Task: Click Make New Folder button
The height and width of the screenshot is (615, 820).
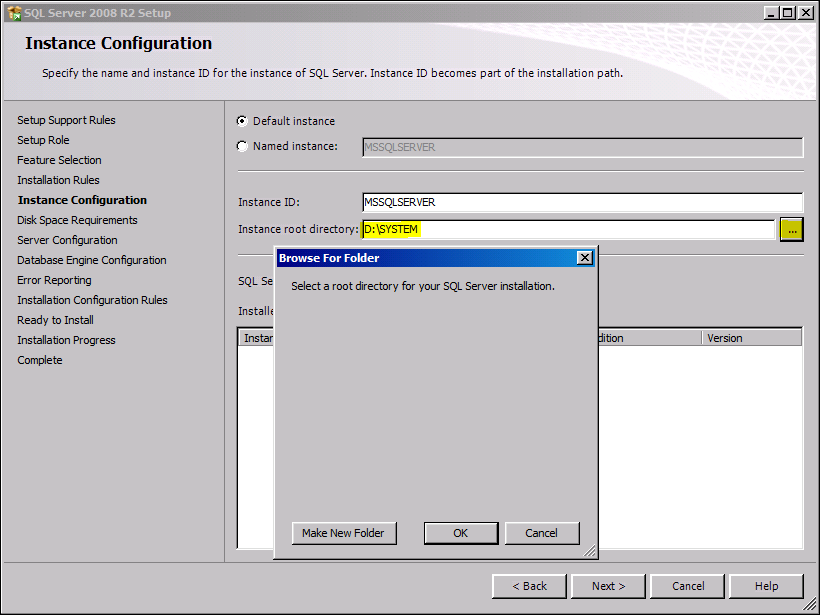Action: tap(344, 533)
